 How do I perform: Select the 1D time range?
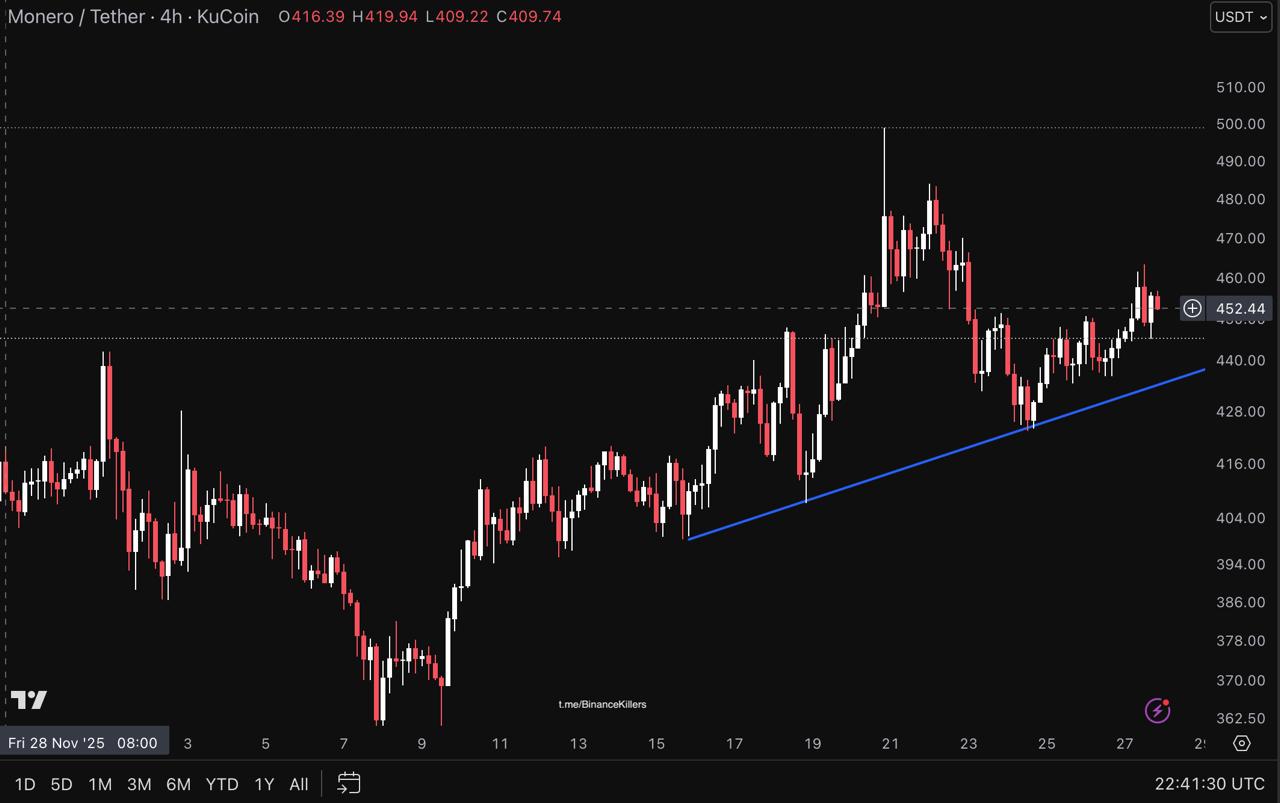[x=25, y=784]
